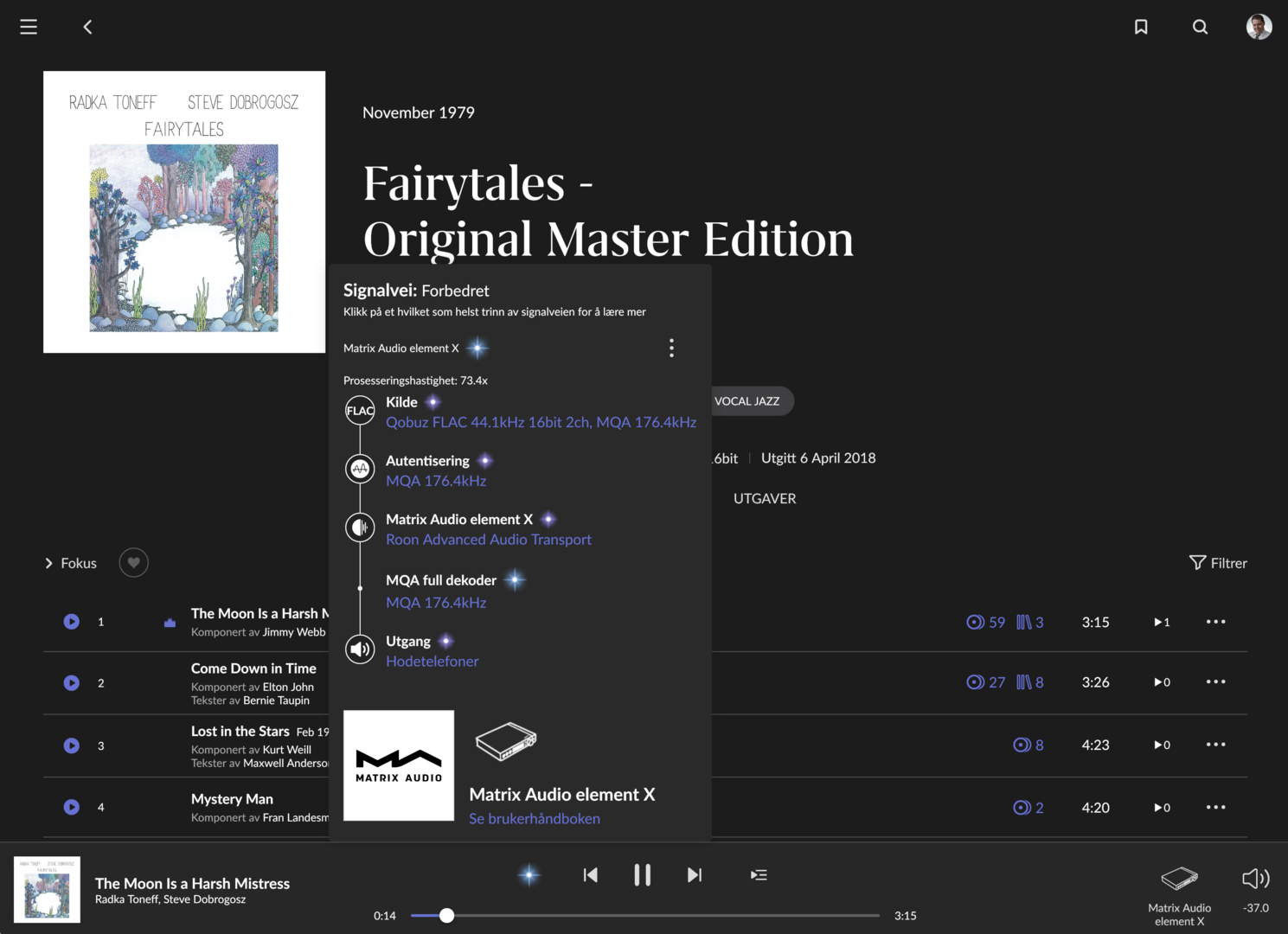Open the Hodetelefoner output link
Screen dimensions: 1288x934
pyautogui.click(x=432, y=662)
